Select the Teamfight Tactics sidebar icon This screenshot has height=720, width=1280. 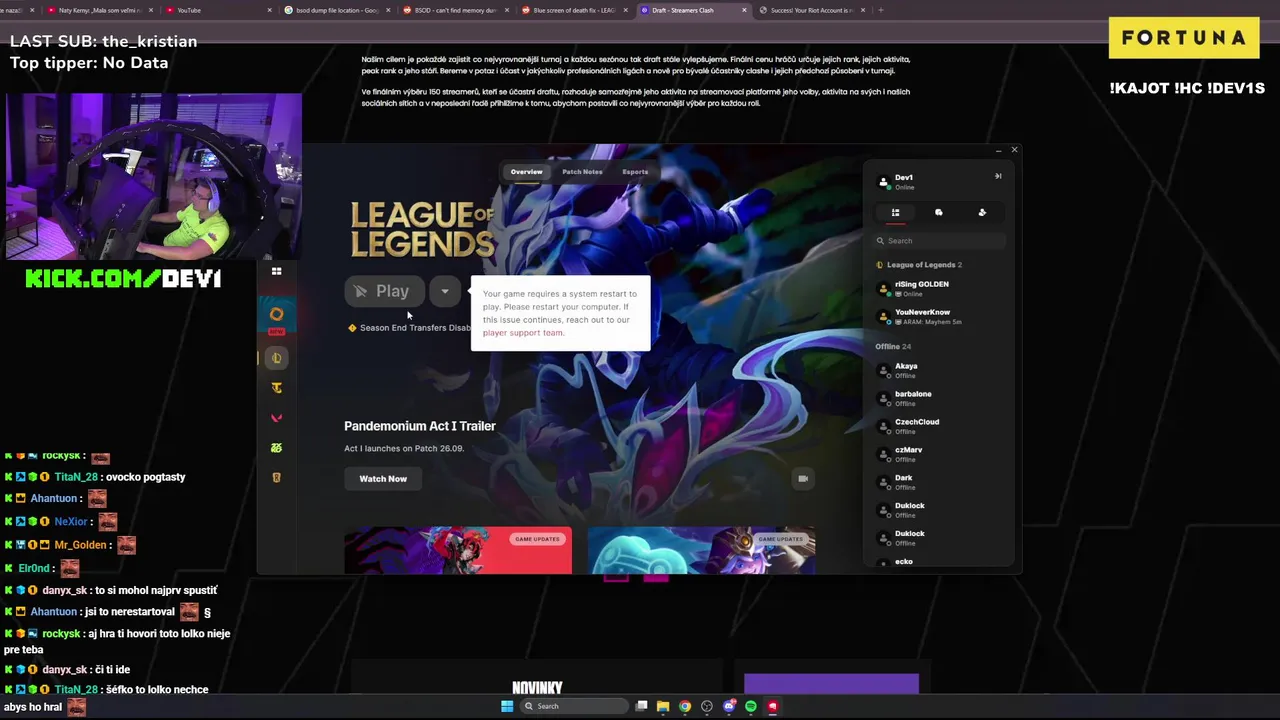click(x=277, y=388)
